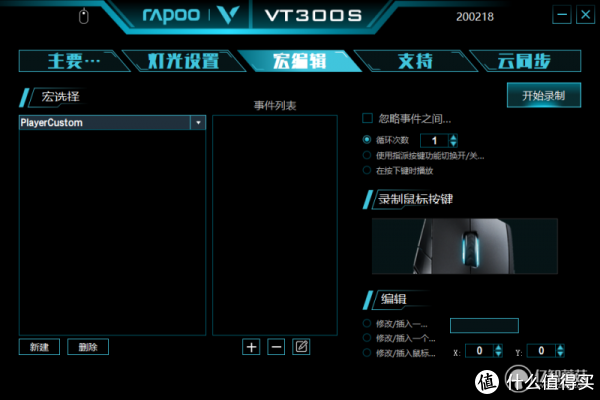Enable the 忽略事件之间 checkbox
This screenshot has width=600, height=400.
[367, 118]
